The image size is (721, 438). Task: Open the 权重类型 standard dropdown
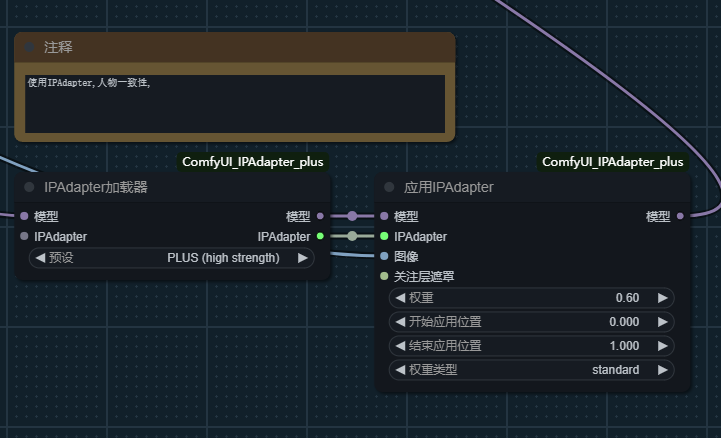pos(532,370)
